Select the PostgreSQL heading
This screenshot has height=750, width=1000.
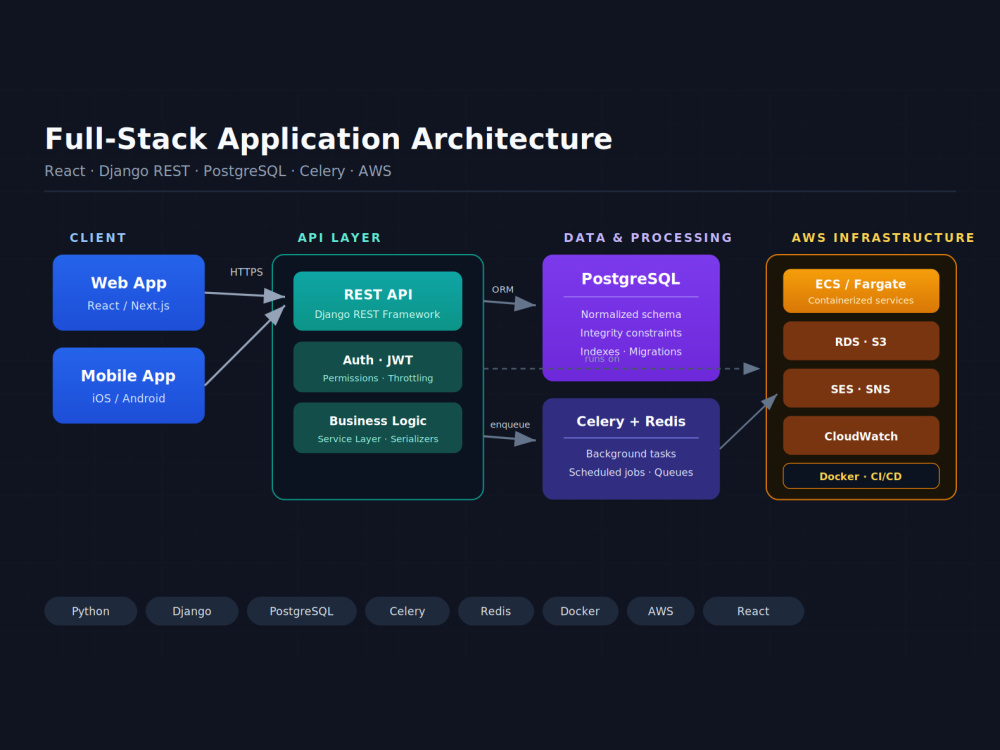631,279
